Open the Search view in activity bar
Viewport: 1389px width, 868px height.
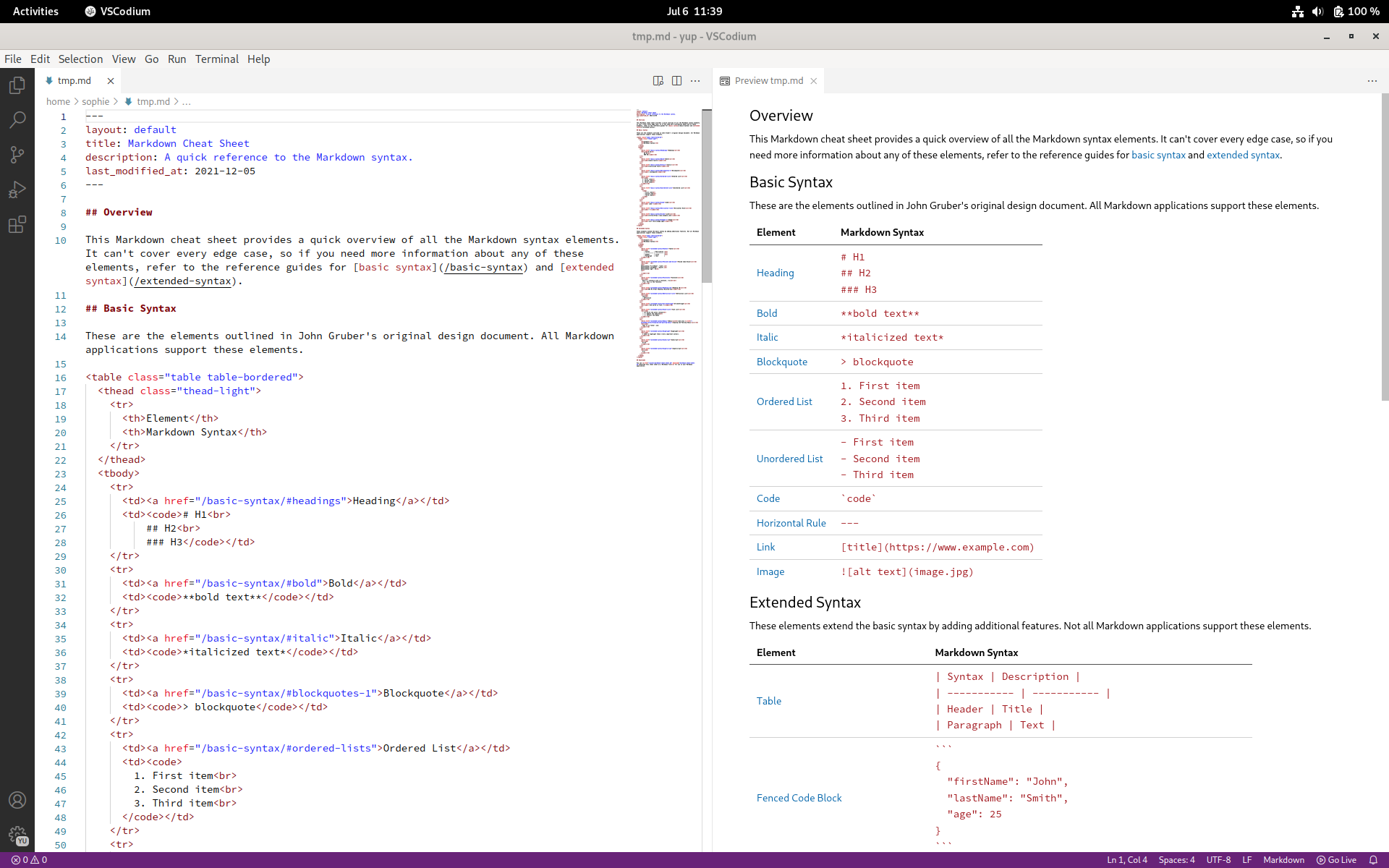pos(17,119)
